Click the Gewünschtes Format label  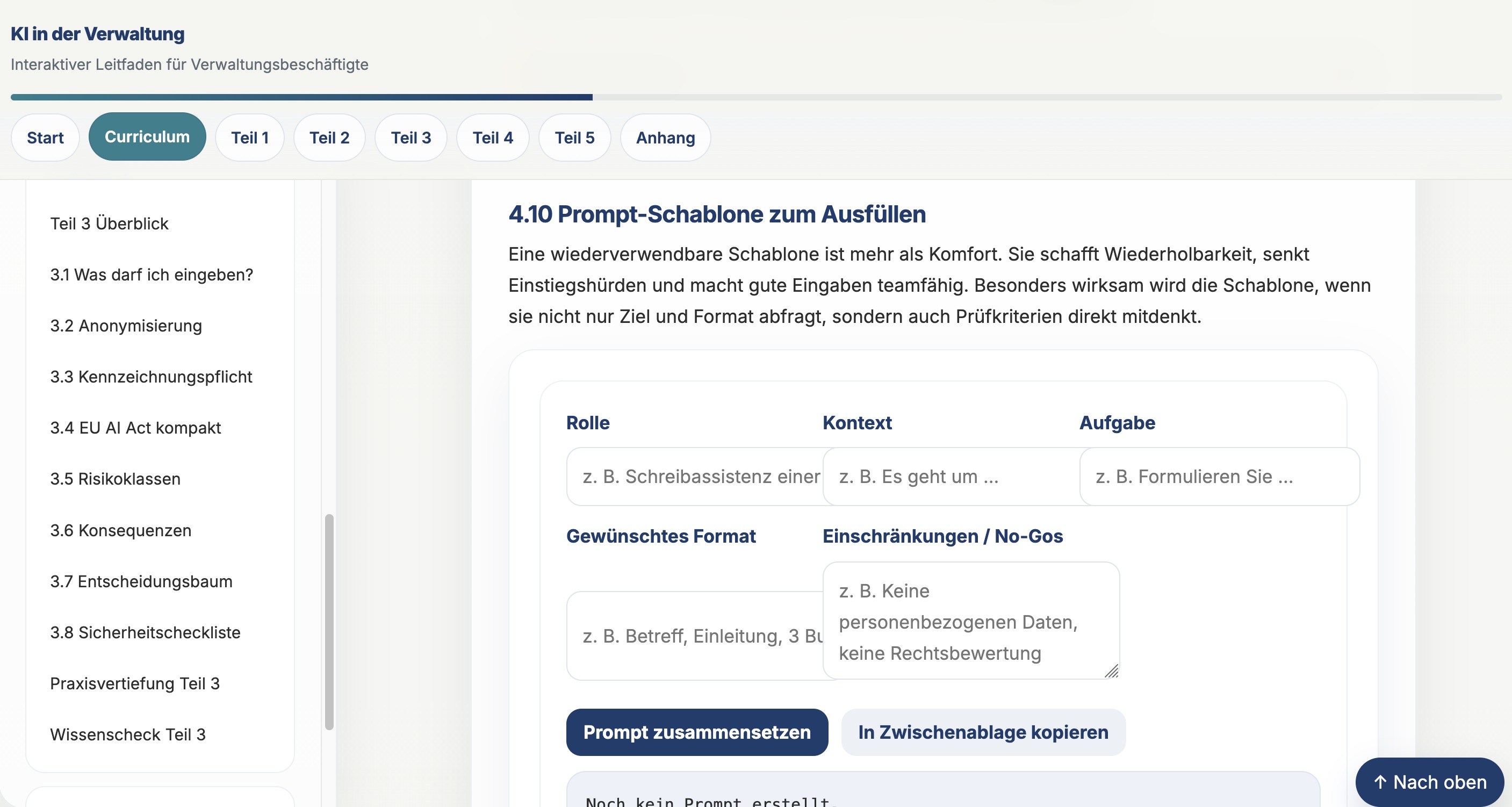[661, 536]
